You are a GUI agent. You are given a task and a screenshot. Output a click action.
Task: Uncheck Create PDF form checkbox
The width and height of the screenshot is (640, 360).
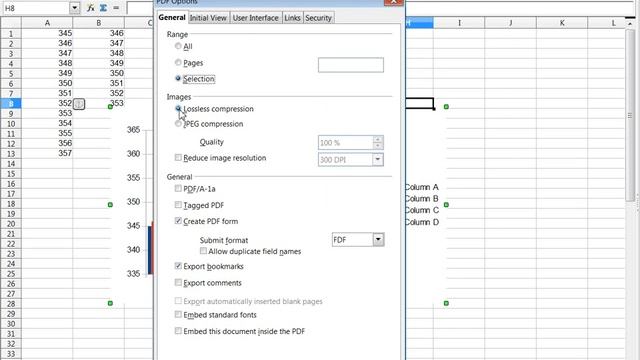(x=178, y=221)
